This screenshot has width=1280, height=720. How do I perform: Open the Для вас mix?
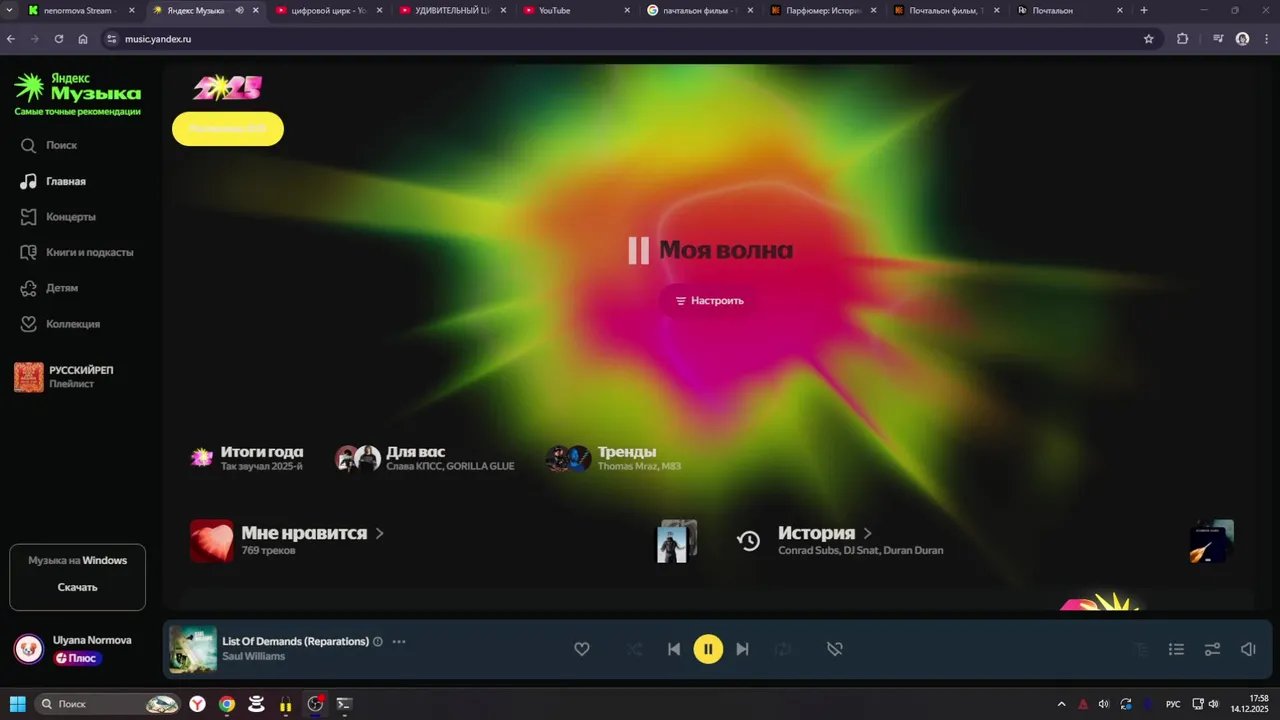point(425,458)
